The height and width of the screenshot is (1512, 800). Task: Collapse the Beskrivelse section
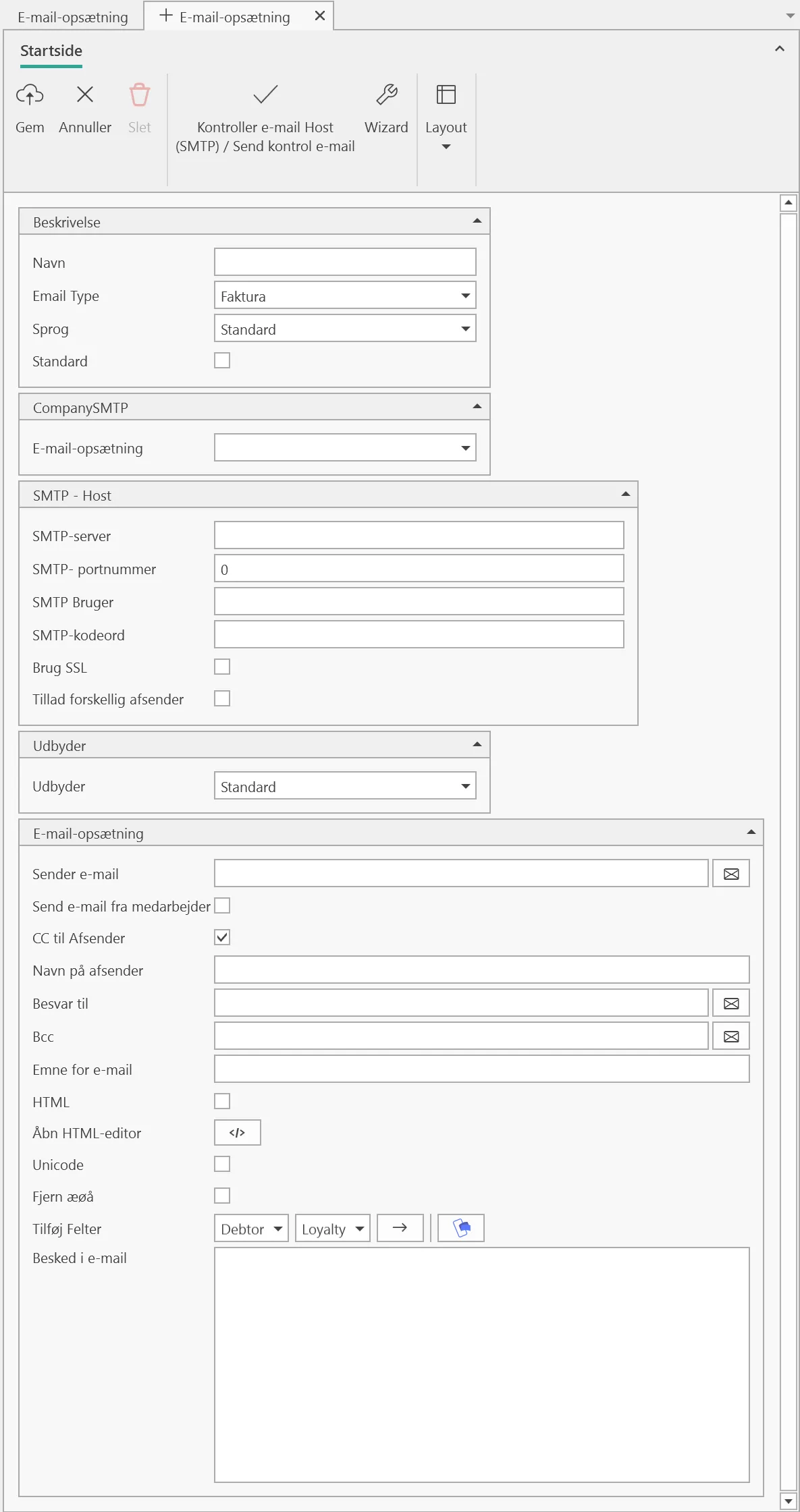pyautogui.click(x=477, y=221)
